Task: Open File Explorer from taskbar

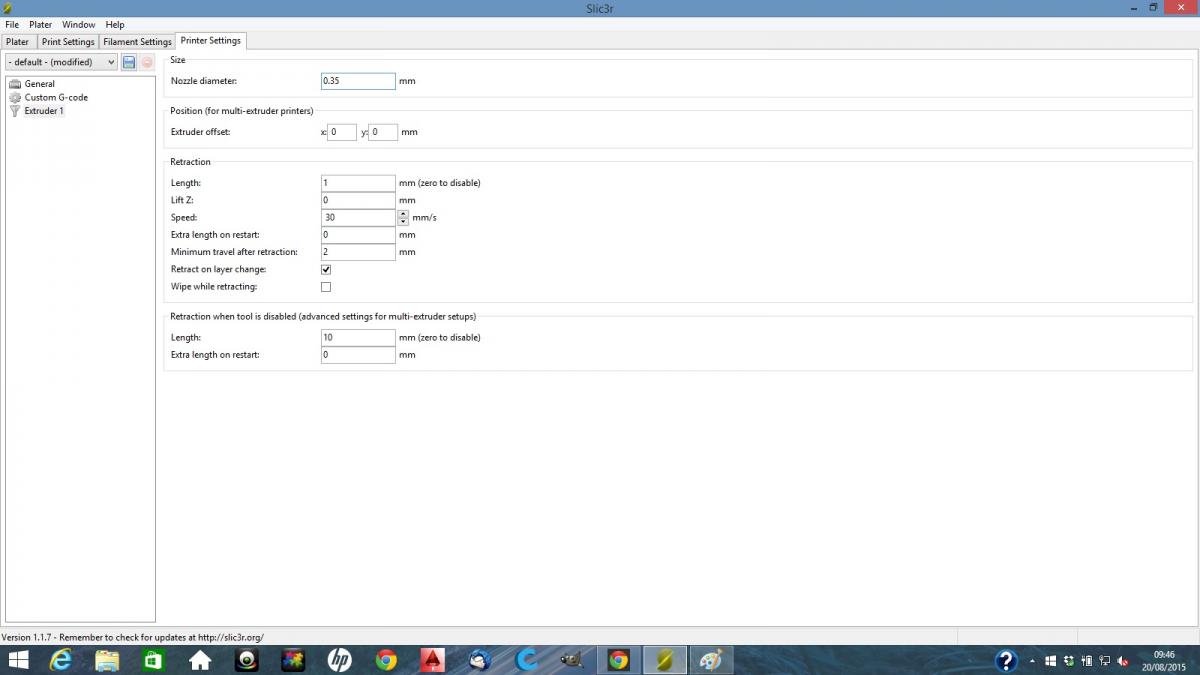Action: [107, 660]
